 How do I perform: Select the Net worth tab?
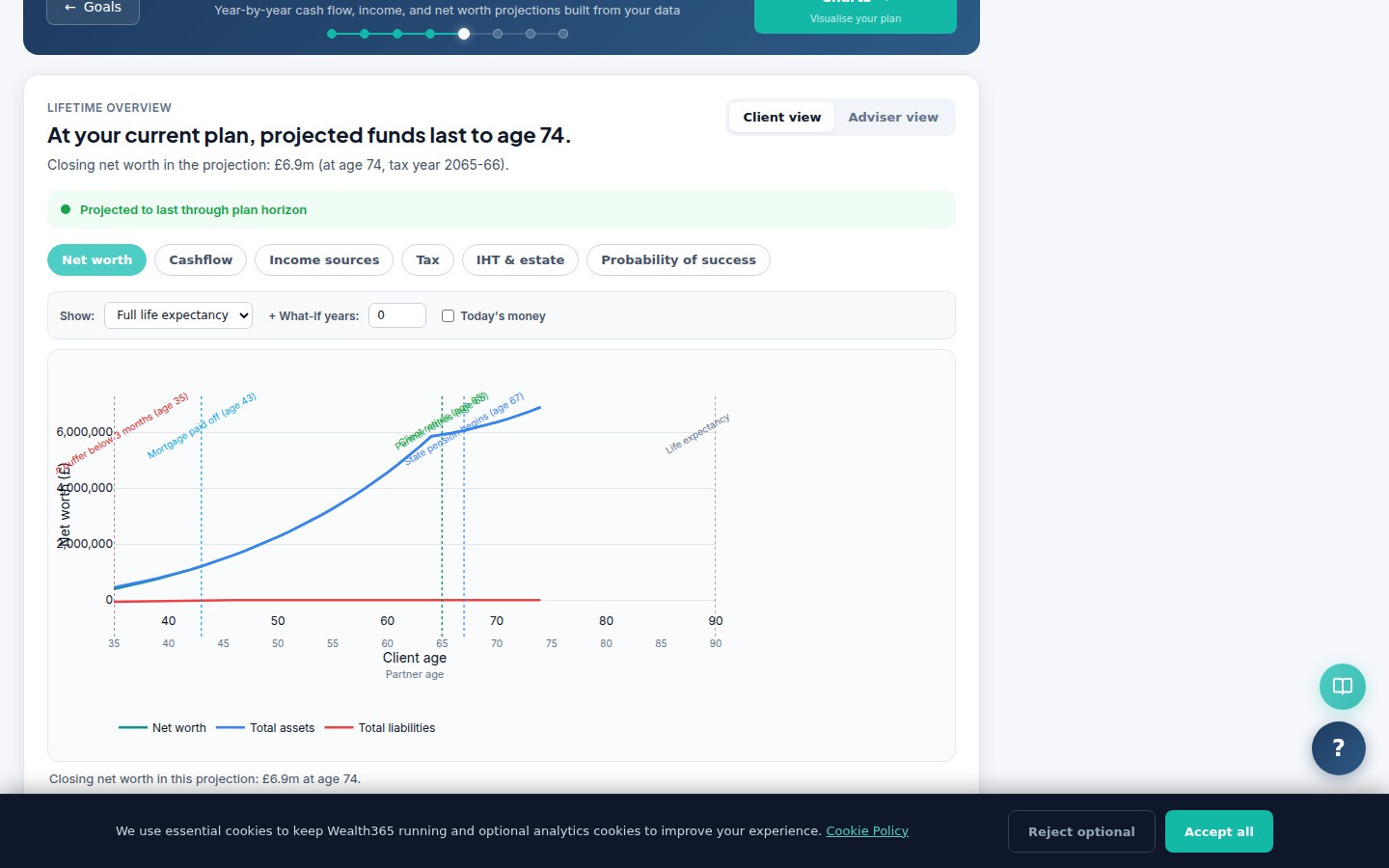[x=96, y=260]
